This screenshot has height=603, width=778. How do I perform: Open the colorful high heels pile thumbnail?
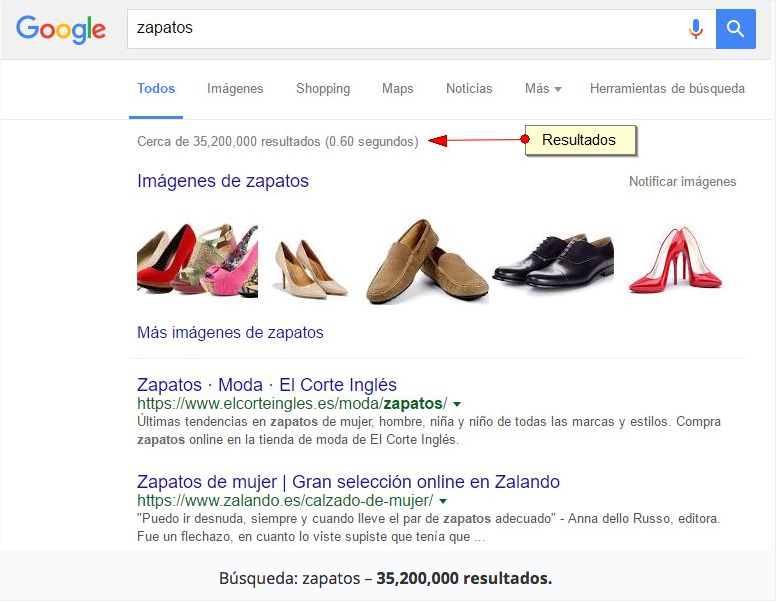coord(197,260)
